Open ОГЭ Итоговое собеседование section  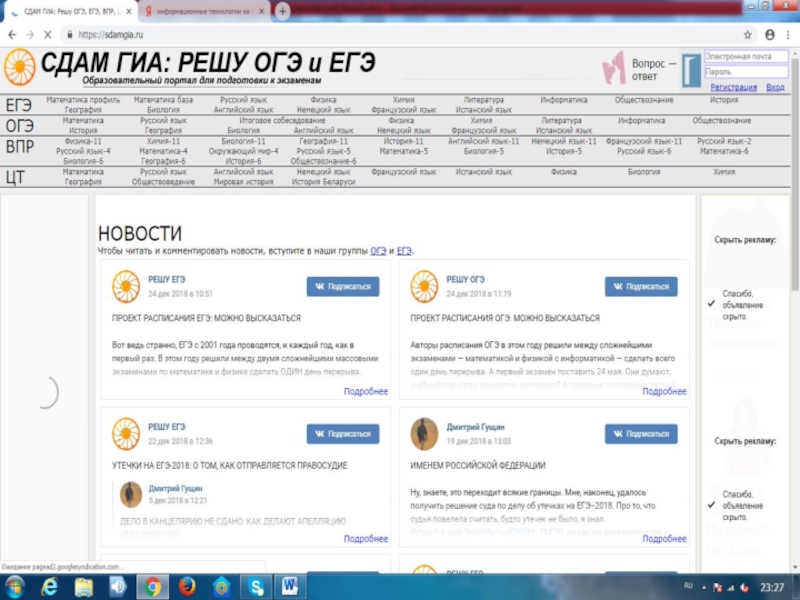(x=282, y=120)
